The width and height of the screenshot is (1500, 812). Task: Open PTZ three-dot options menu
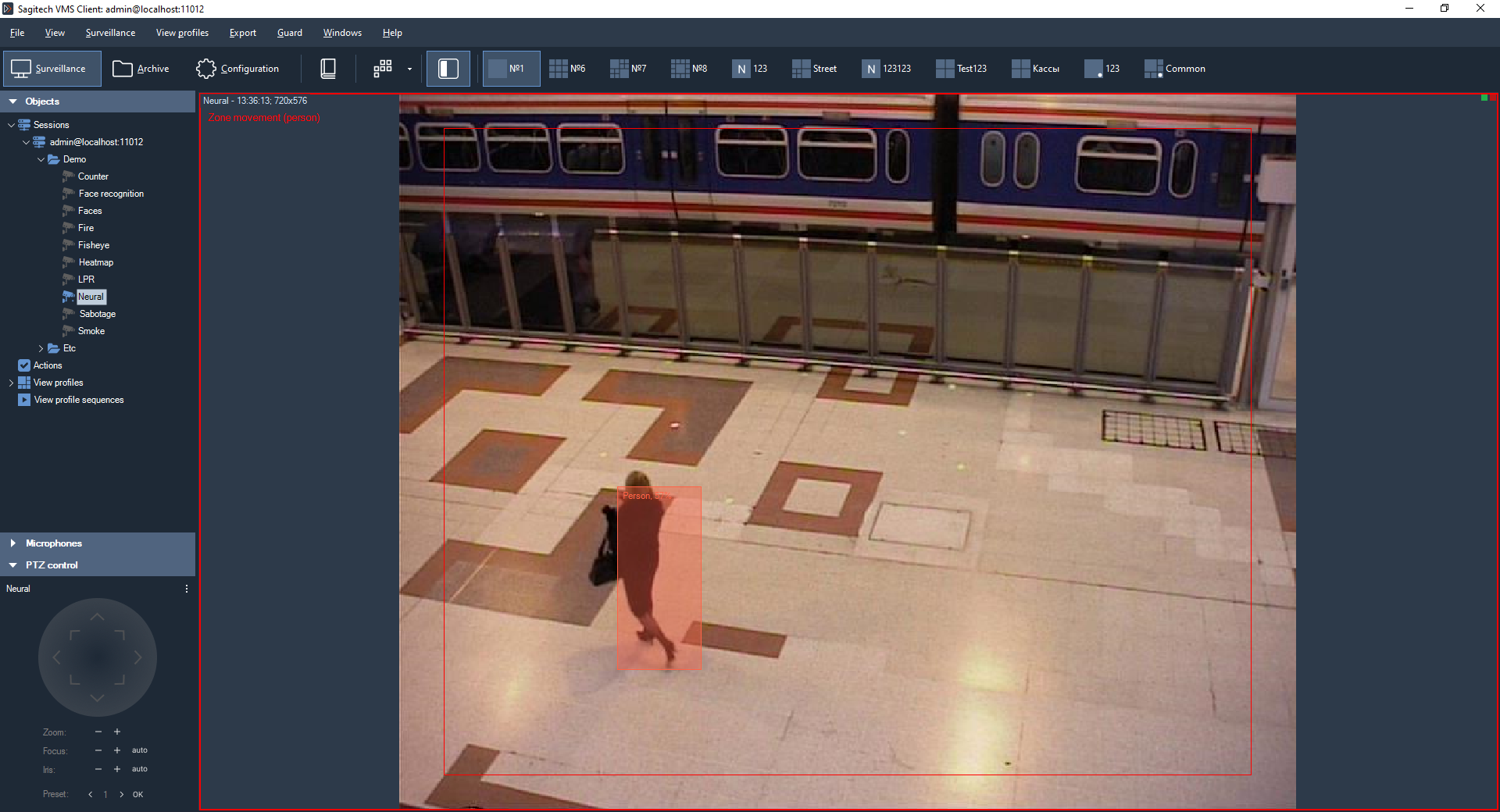[x=186, y=589]
